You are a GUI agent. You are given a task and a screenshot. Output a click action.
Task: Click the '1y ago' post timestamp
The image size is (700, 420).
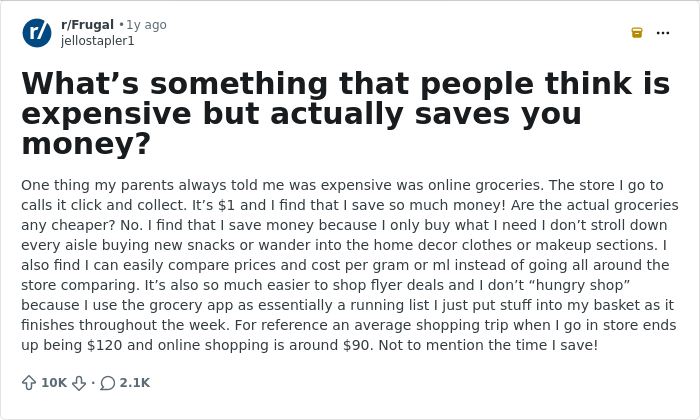146,25
